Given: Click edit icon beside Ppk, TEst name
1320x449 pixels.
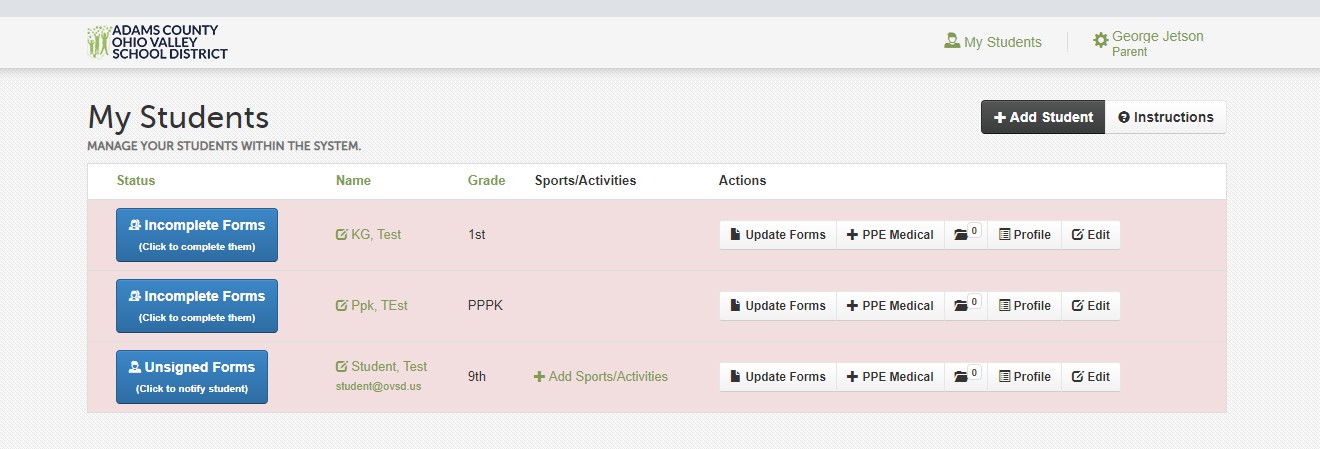Looking at the screenshot, I should 342,306.
